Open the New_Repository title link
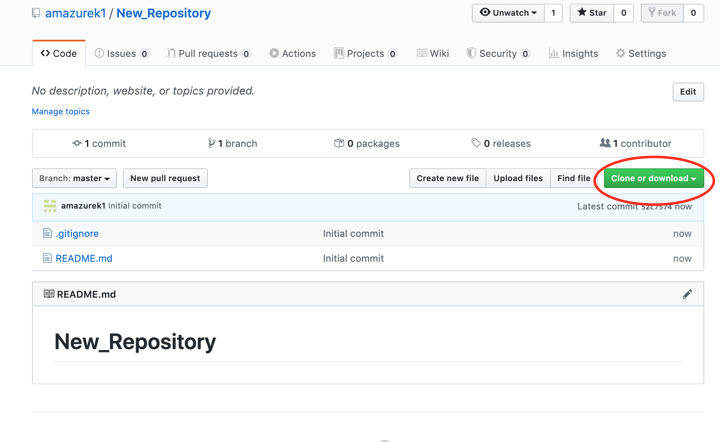This screenshot has height=442, width=720. pyautogui.click(x=163, y=13)
